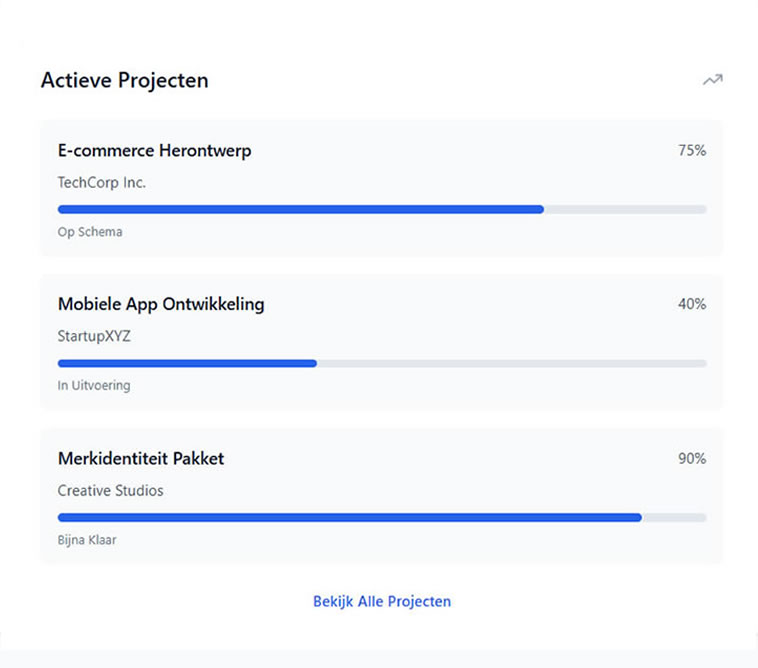Click the 90% progress value
Viewport: 758px width, 668px height.
coord(692,459)
